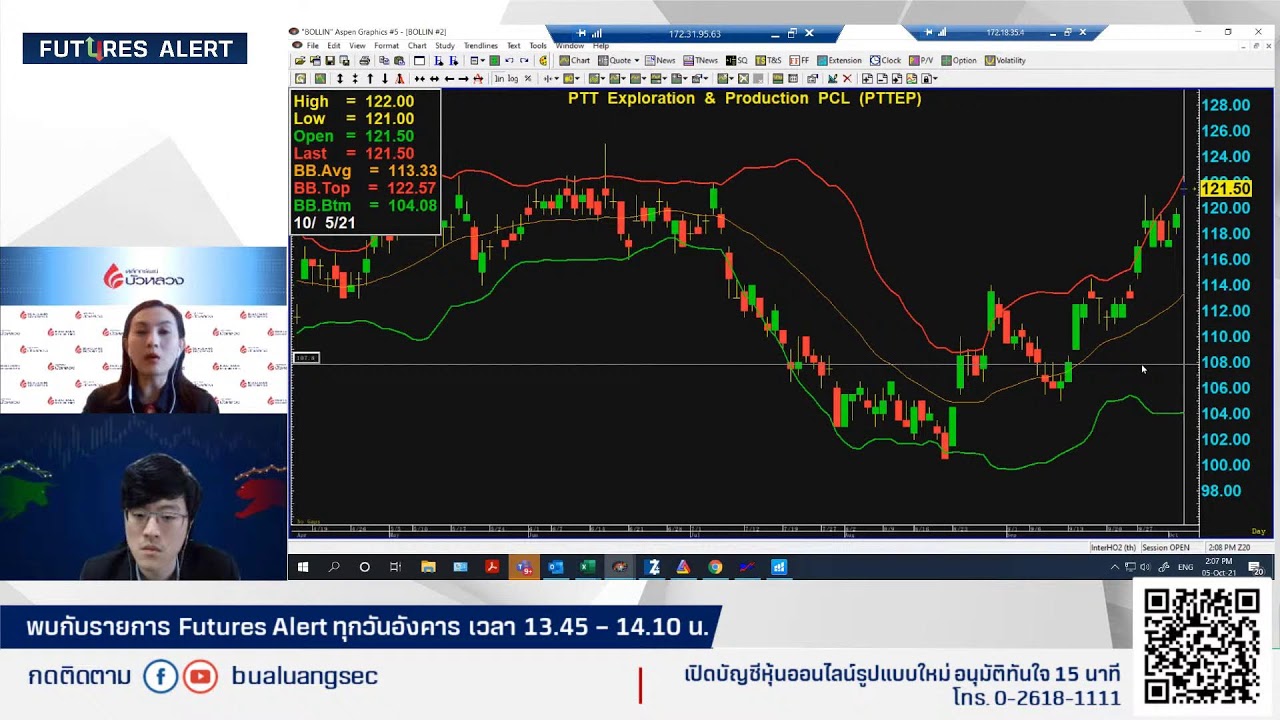Open Google Chrome from taskbar
1280x720 pixels.
point(715,567)
